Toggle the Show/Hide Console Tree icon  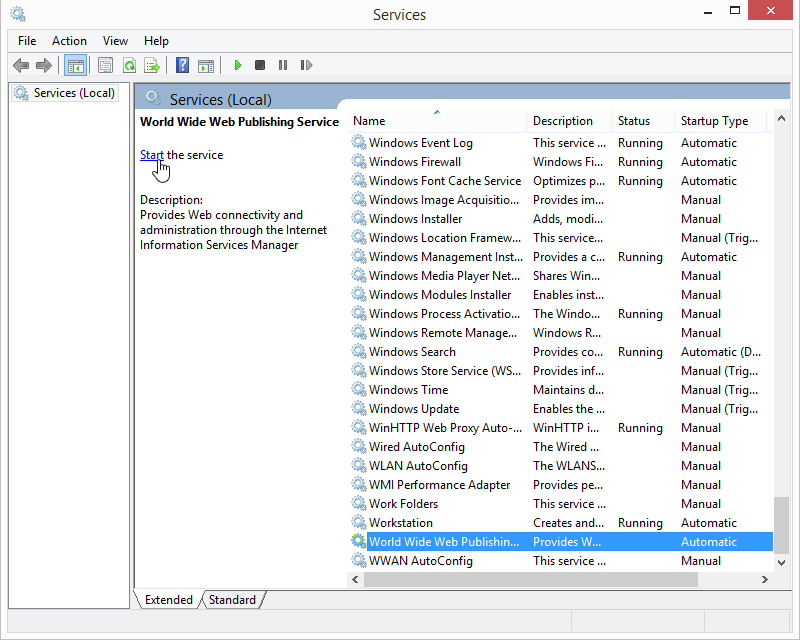76,65
